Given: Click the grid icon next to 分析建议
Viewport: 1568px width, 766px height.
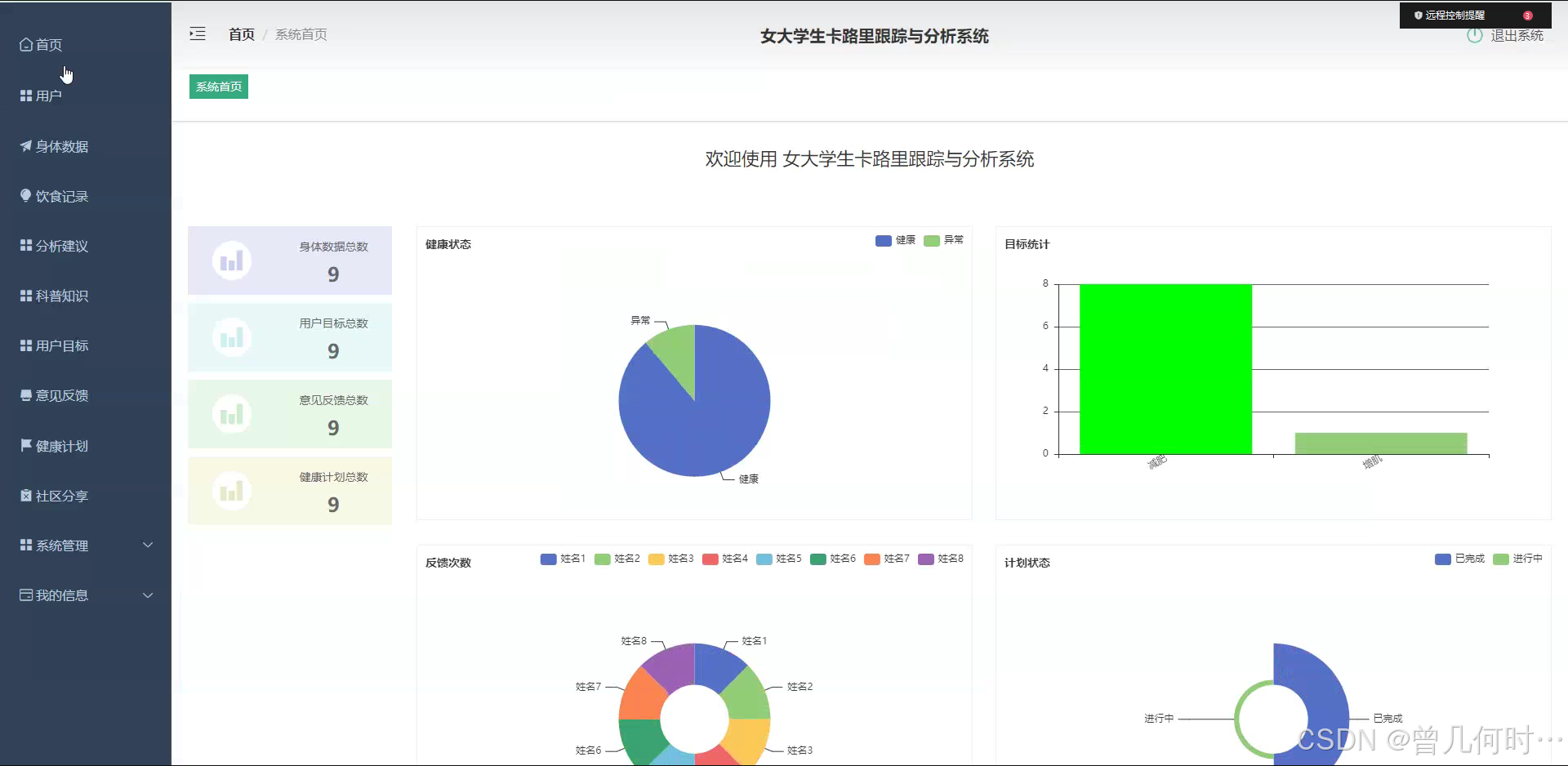Looking at the screenshot, I should [26, 246].
